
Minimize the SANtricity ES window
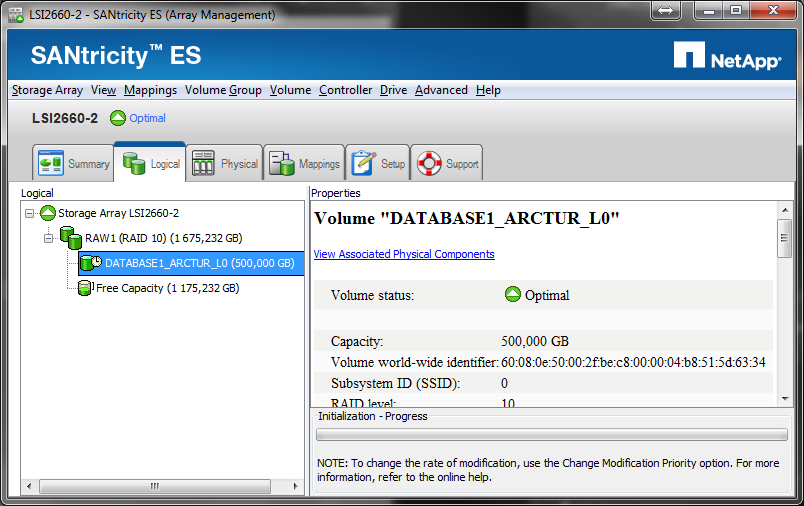click(709, 10)
